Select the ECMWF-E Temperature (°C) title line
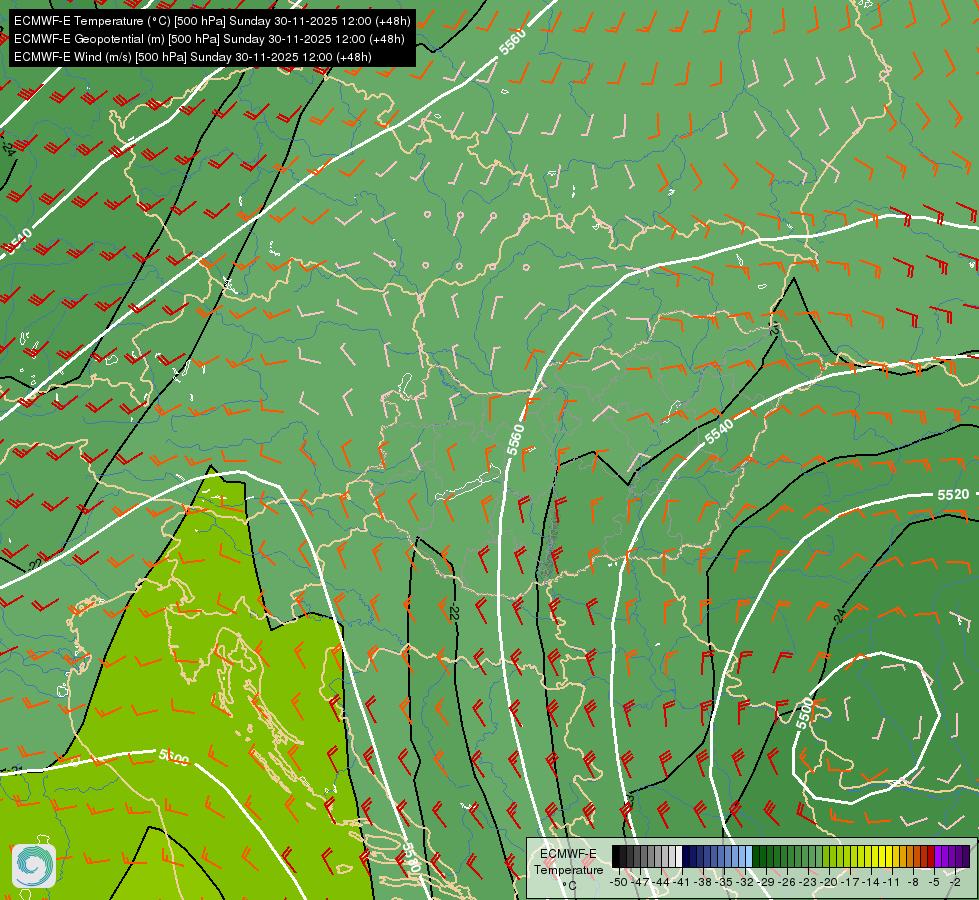This screenshot has height=900, width=979. tap(212, 21)
